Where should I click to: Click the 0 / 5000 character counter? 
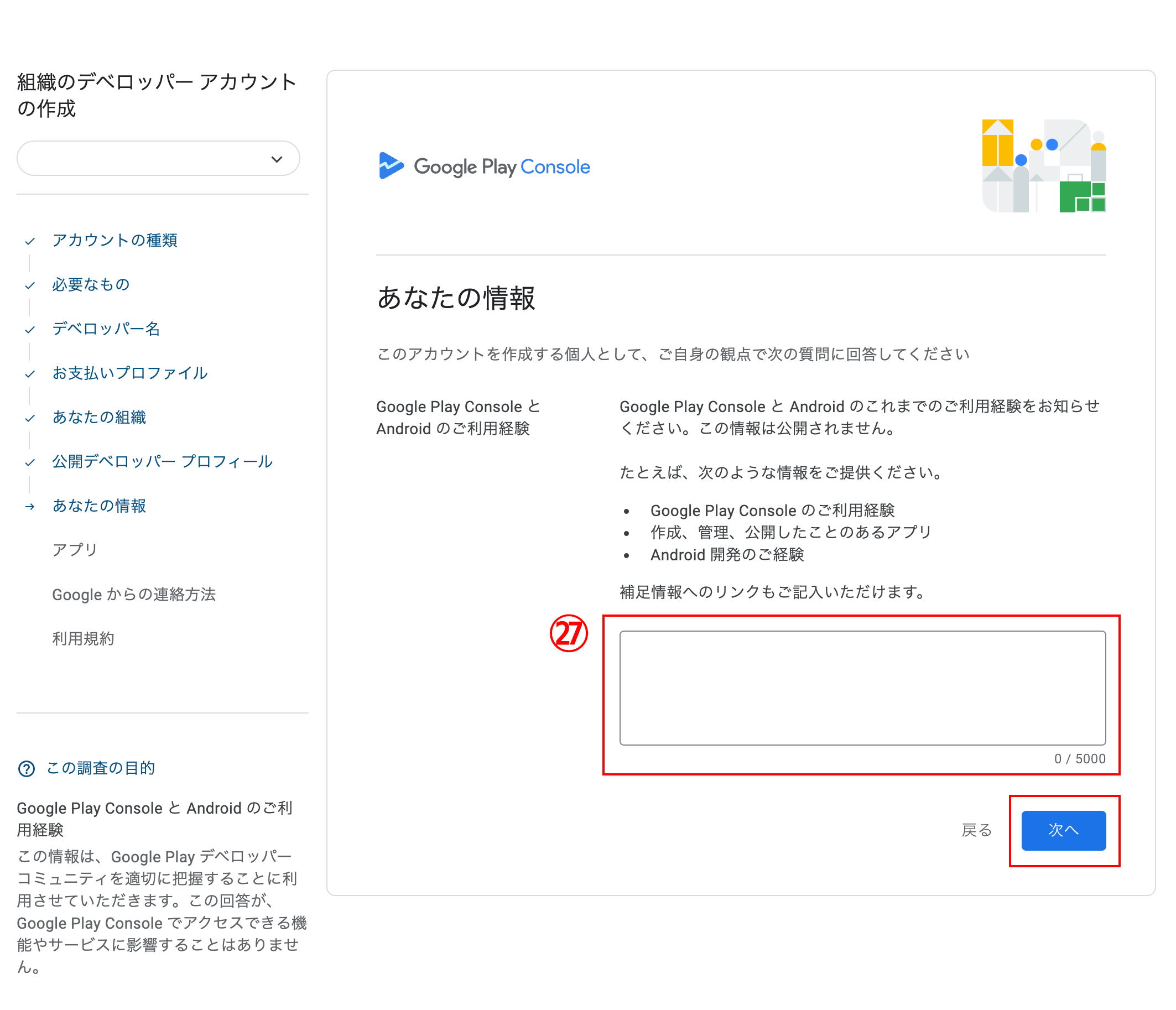pyautogui.click(x=1080, y=759)
